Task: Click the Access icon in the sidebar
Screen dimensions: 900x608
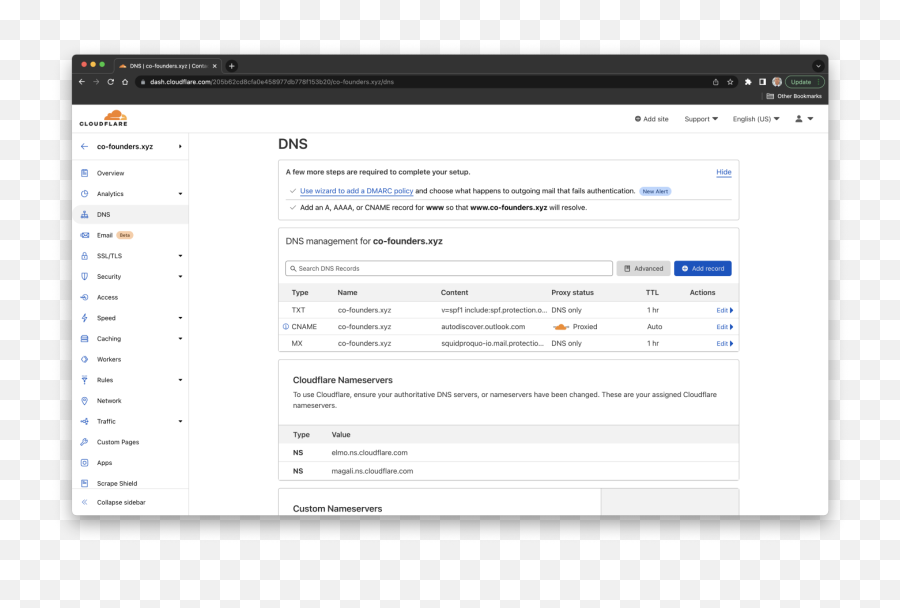Action: coord(84,297)
